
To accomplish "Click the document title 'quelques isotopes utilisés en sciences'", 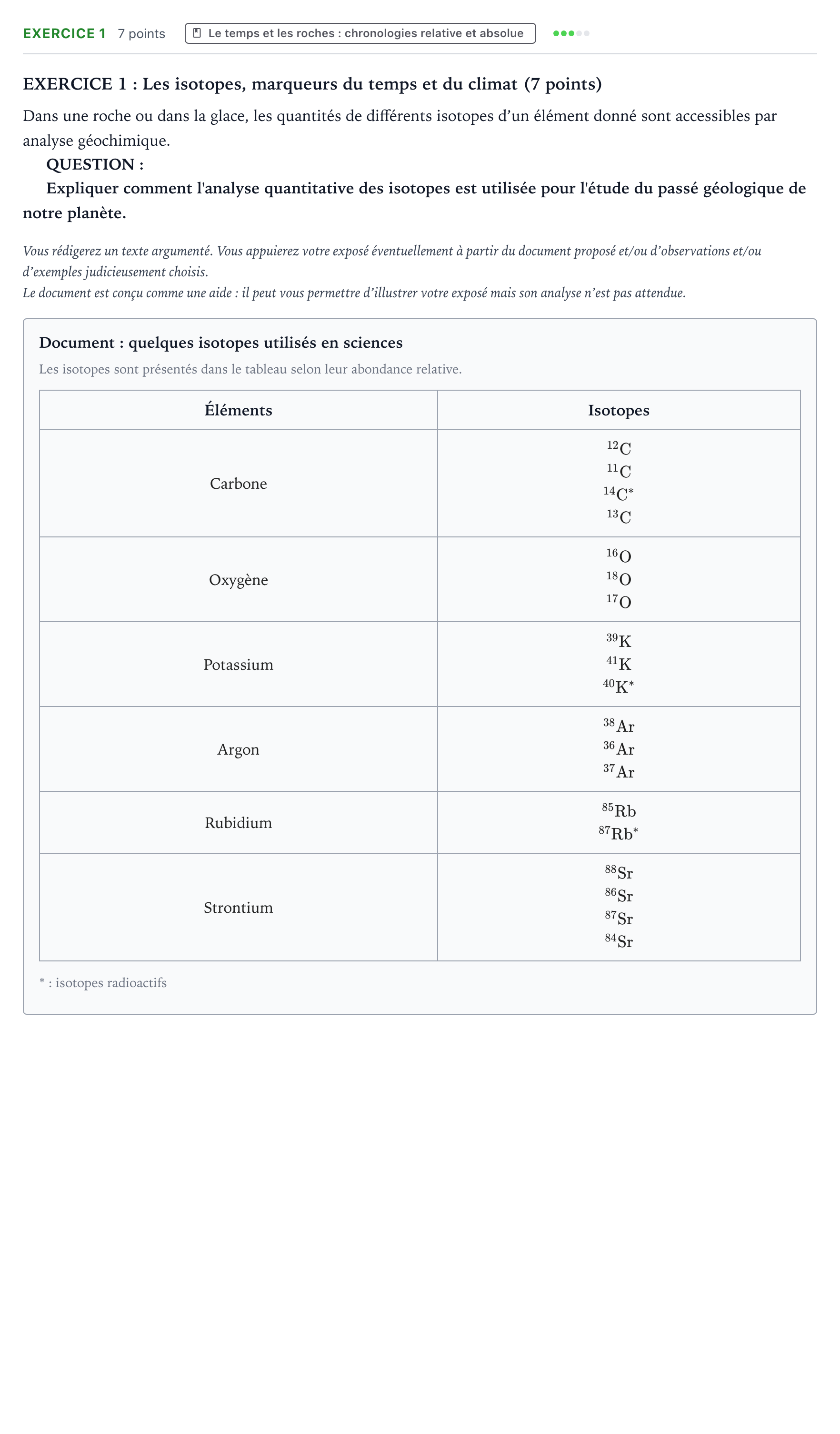I will click(266, 343).
